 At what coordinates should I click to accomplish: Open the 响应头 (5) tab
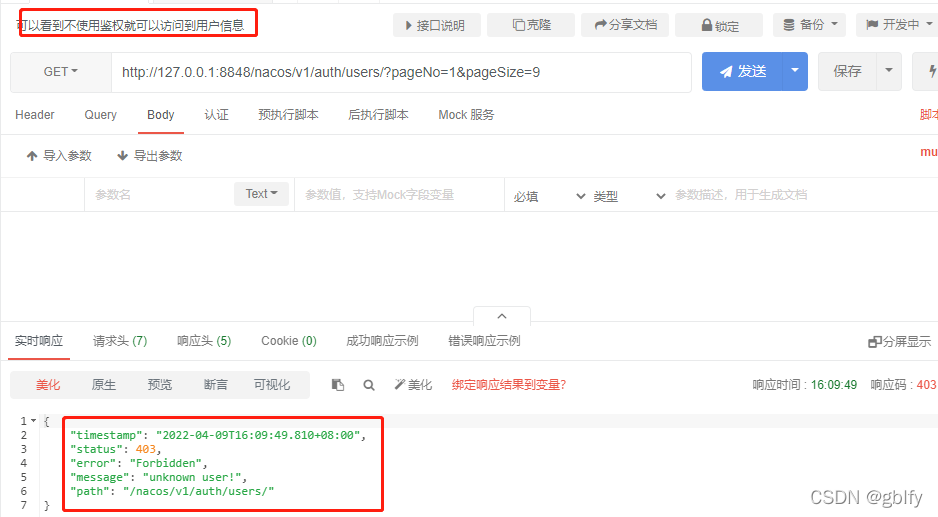(x=204, y=341)
